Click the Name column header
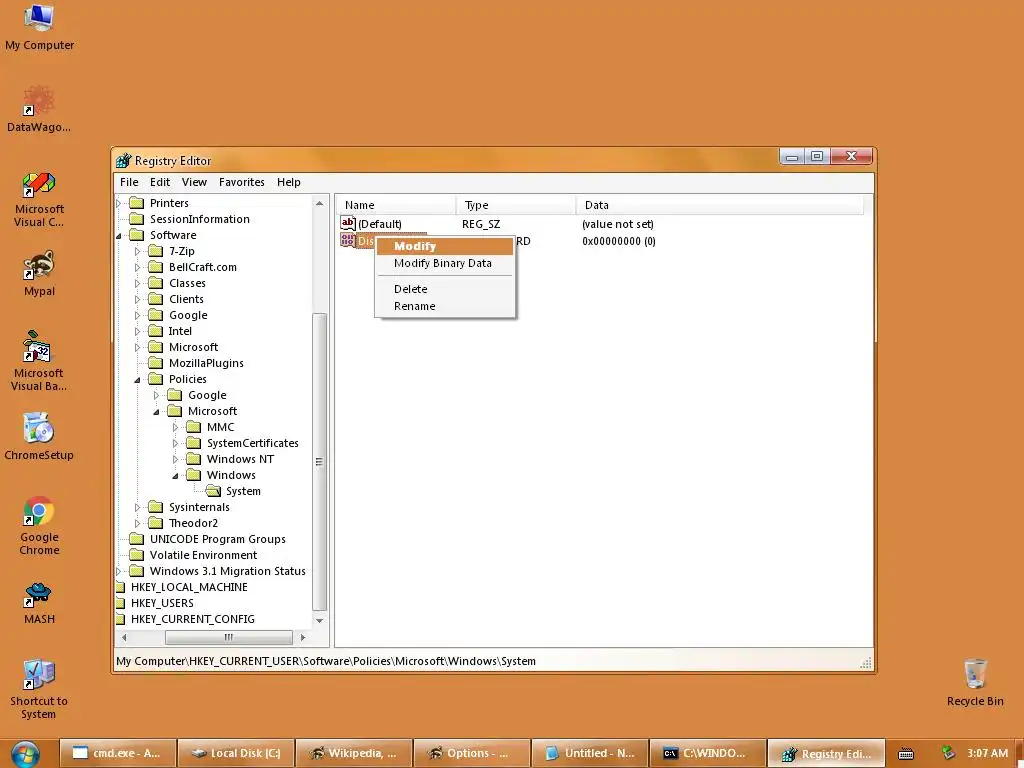This screenshot has height=768, width=1024. 396,205
